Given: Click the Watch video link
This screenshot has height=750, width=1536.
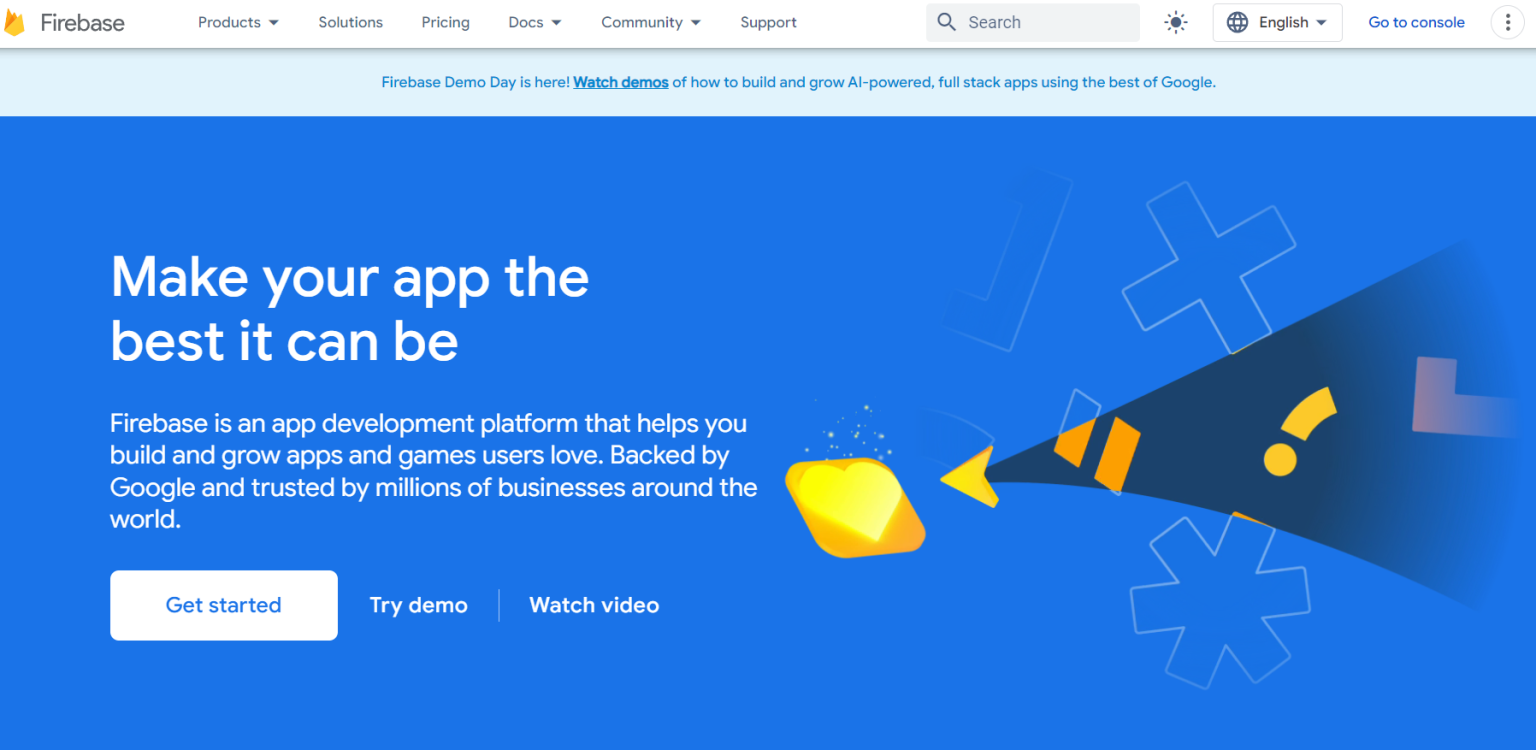Looking at the screenshot, I should (594, 605).
